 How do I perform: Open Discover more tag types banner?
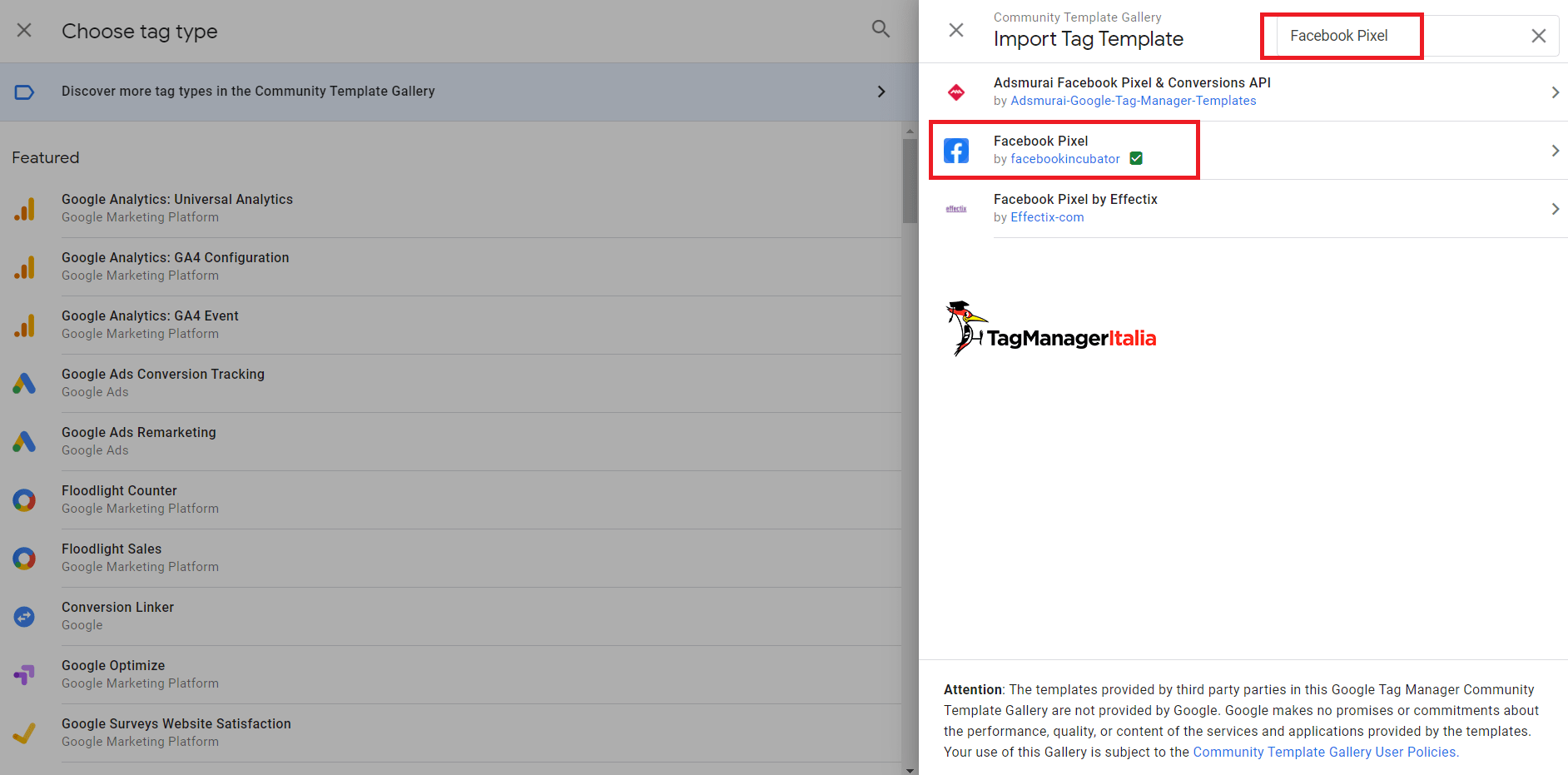tap(459, 92)
